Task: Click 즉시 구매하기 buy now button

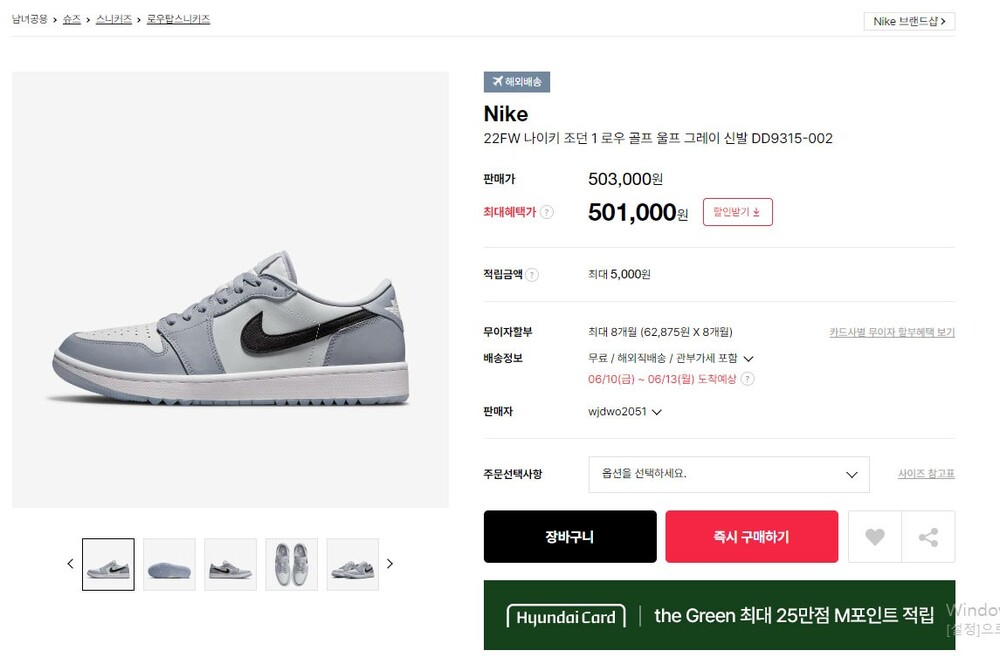Action: 751,537
